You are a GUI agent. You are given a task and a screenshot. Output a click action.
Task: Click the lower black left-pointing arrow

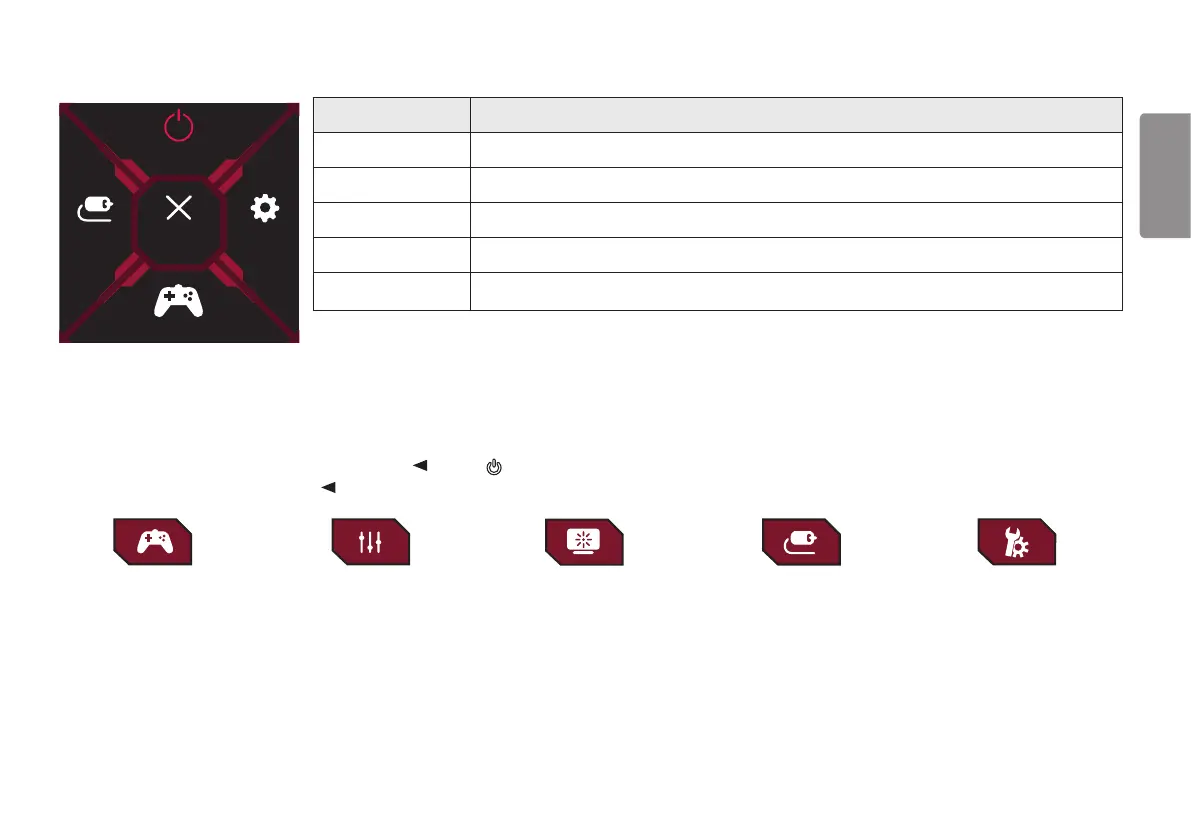coord(328,487)
